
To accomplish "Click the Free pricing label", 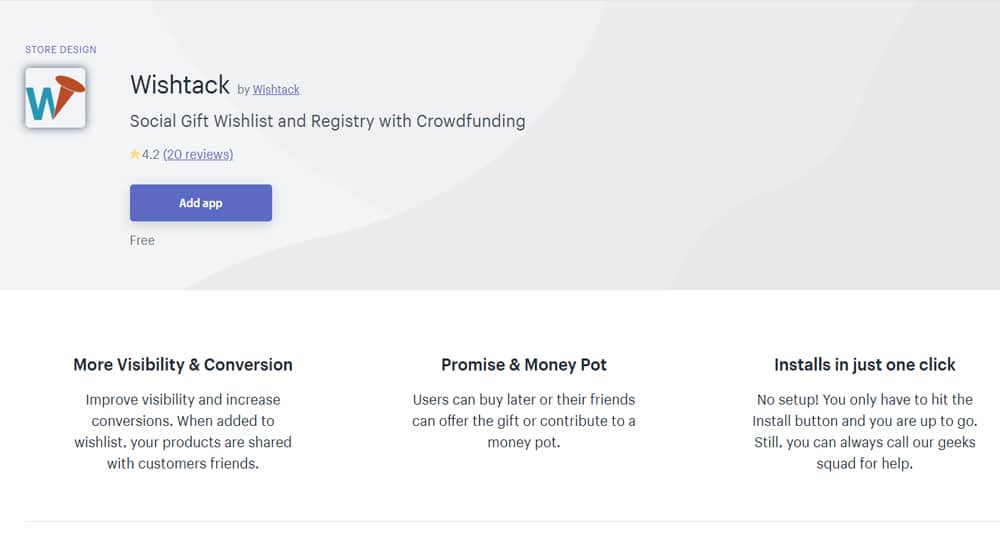I will tap(142, 240).
